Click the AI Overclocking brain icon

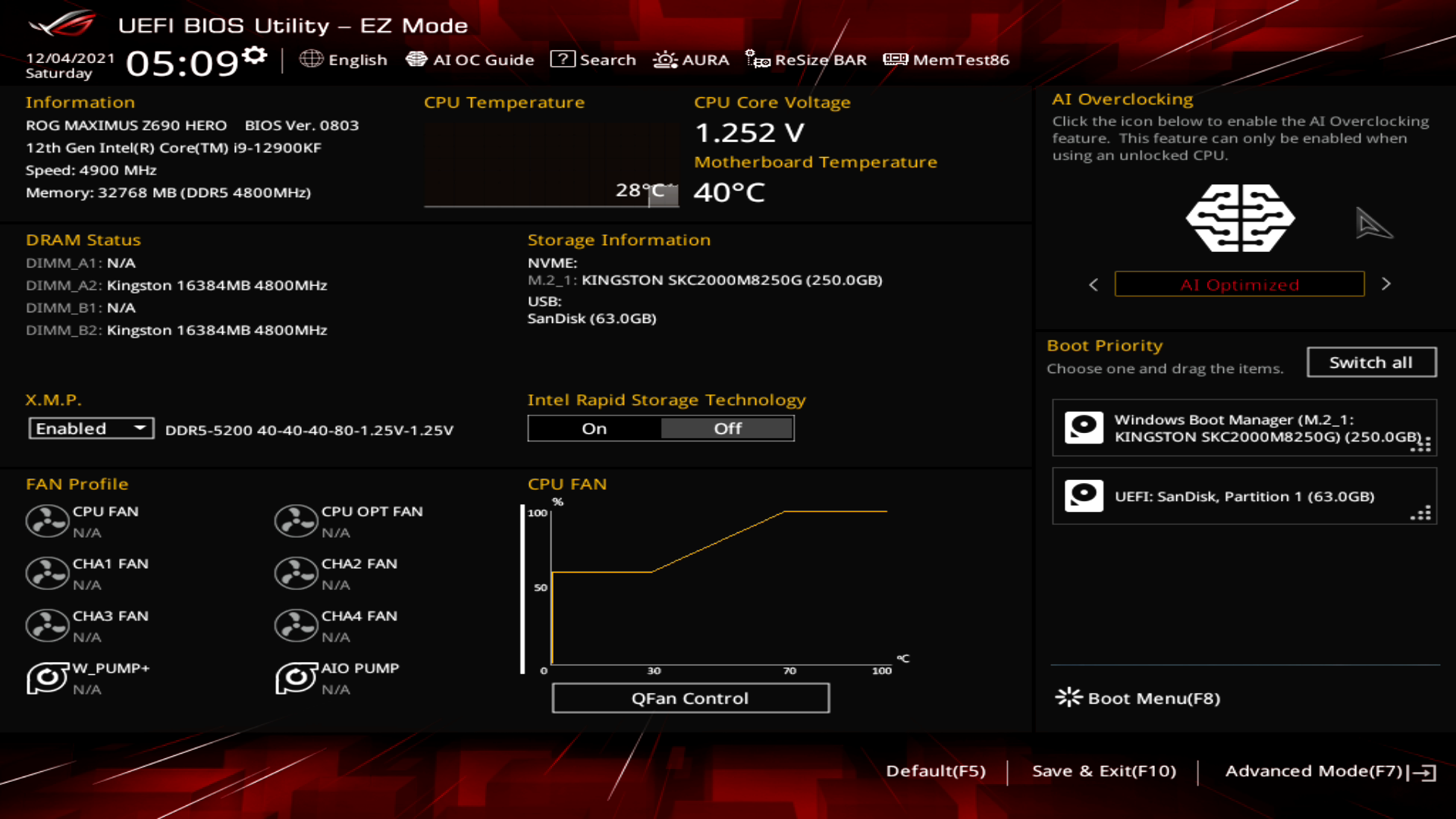1241,218
